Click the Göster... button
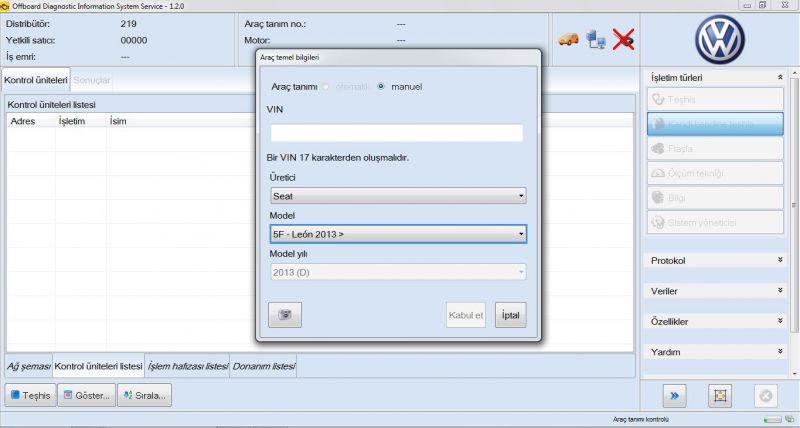Screen dimensions: 800x428 click(87, 395)
